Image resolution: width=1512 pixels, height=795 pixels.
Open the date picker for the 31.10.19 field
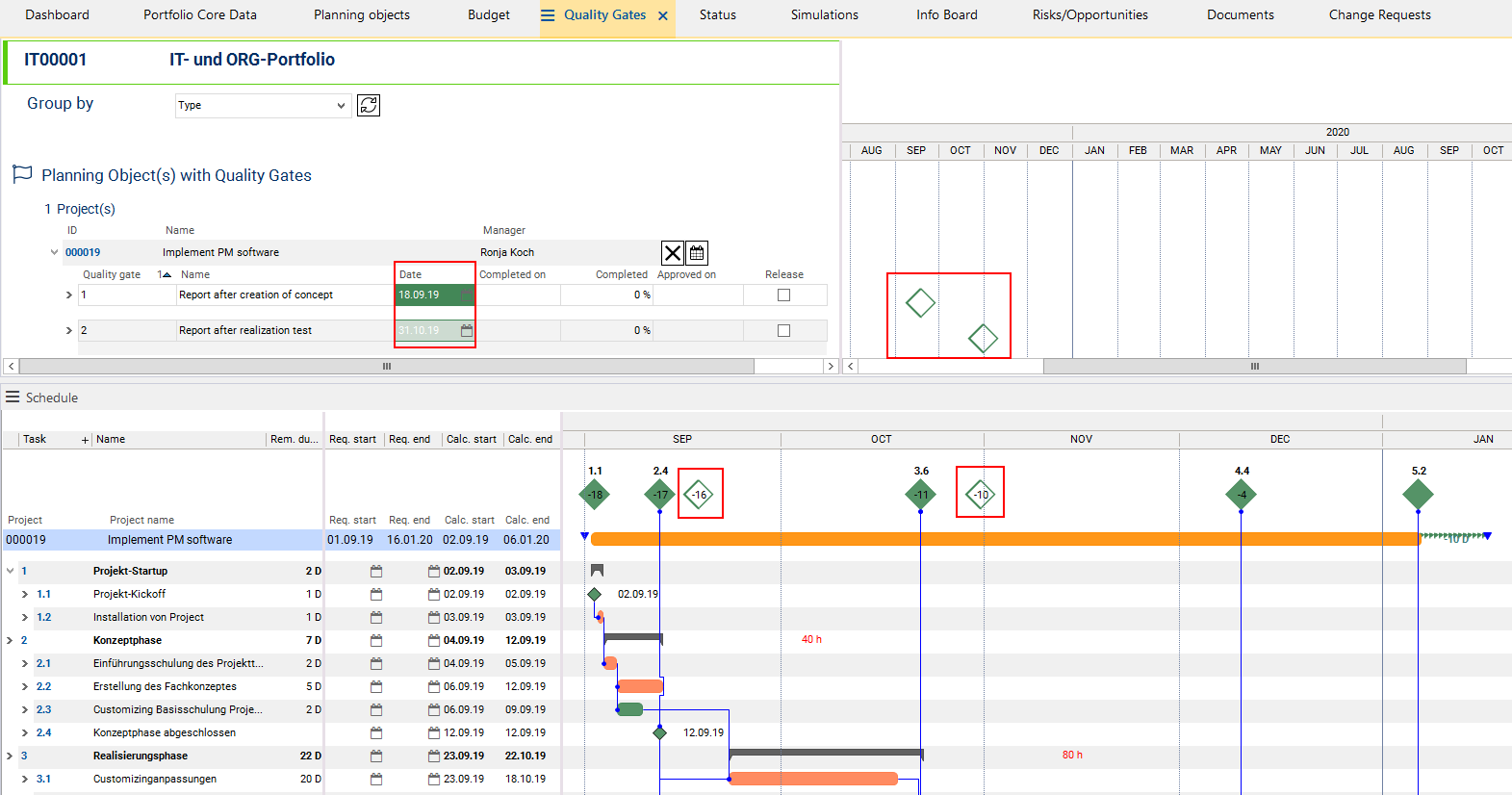[x=467, y=330]
